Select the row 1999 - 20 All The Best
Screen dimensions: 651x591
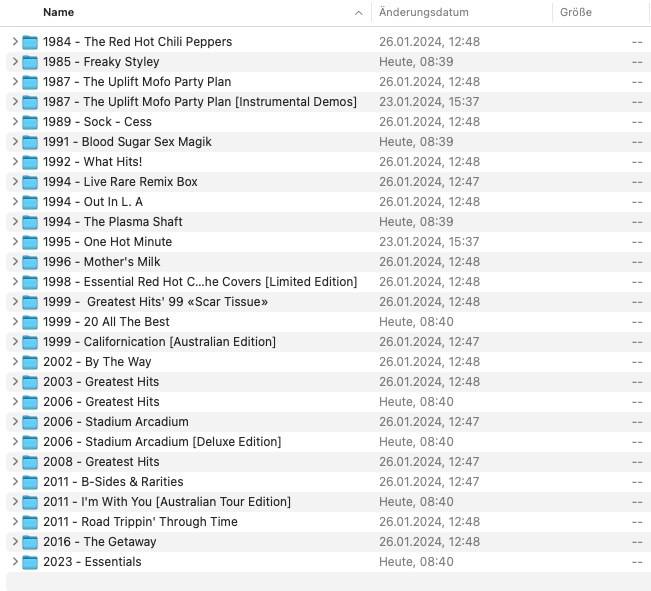coord(328,322)
